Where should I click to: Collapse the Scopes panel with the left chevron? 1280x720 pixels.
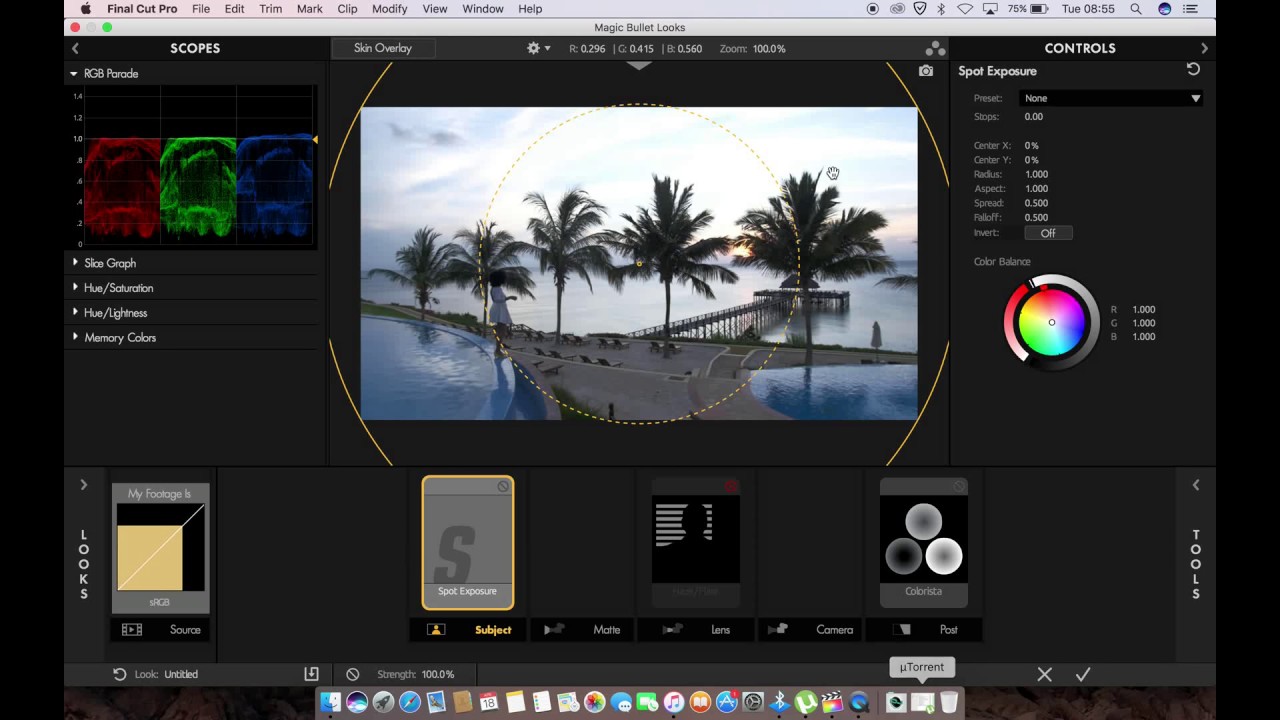click(75, 48)
